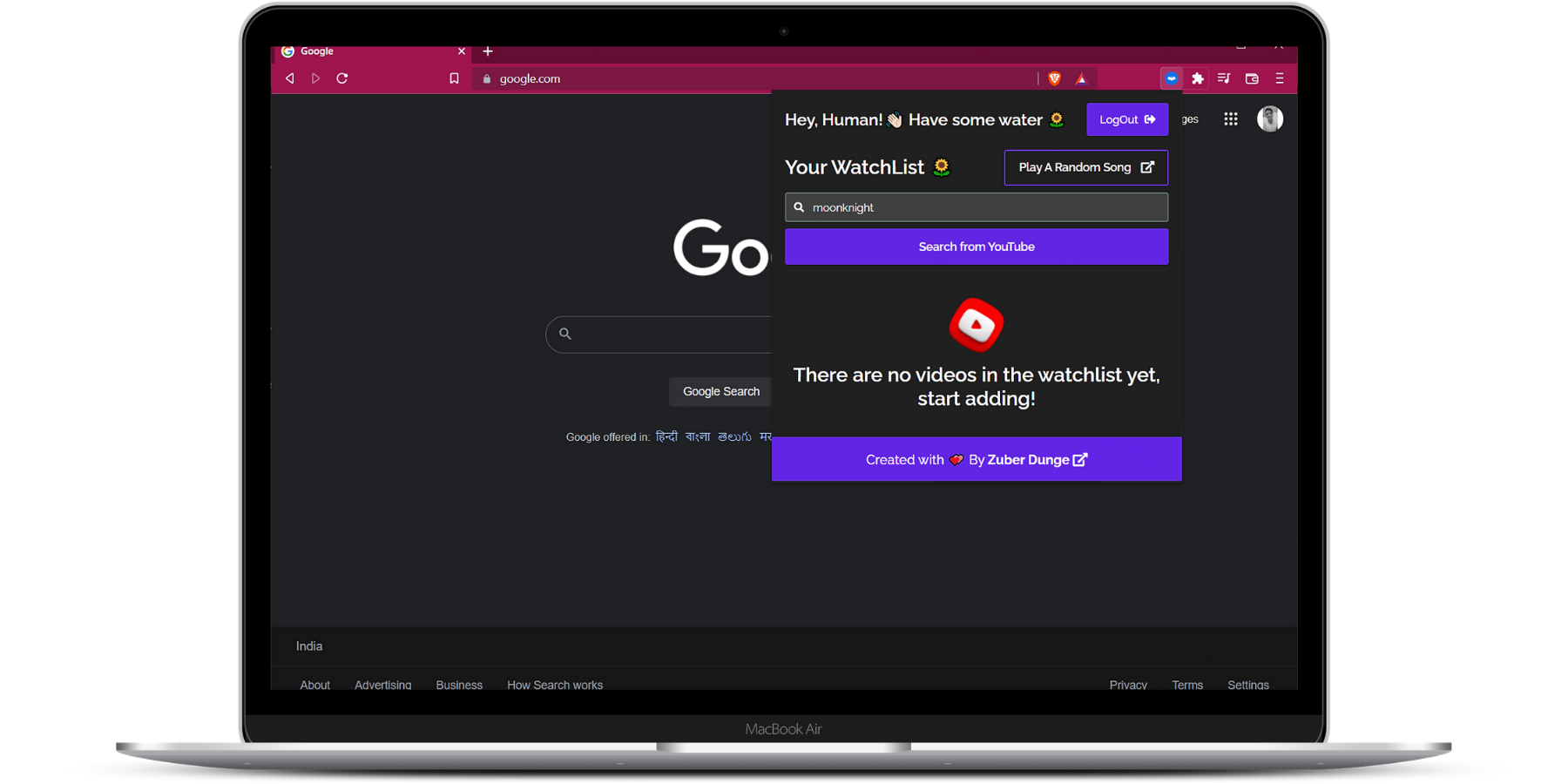Open the Extensions puzzle piece menu

[1198, 78]
